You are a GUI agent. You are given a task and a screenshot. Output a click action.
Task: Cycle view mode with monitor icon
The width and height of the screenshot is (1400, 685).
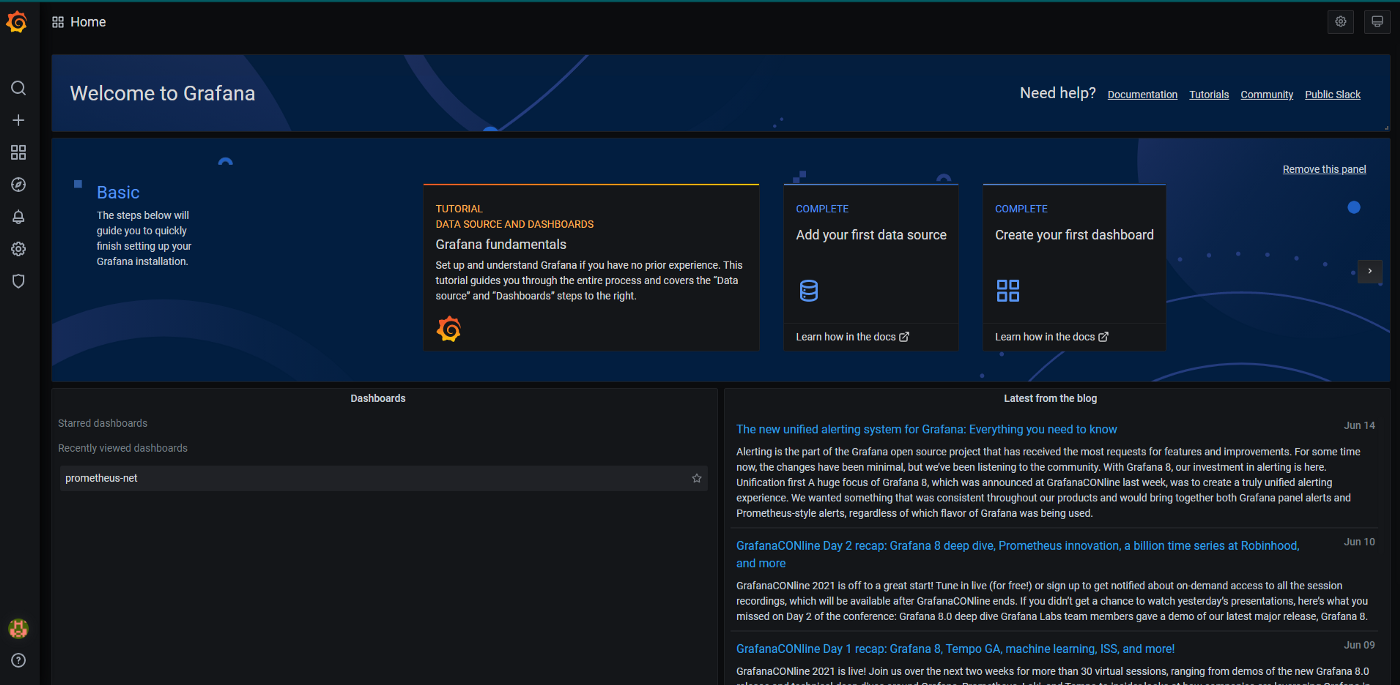tap(1378, 22)
